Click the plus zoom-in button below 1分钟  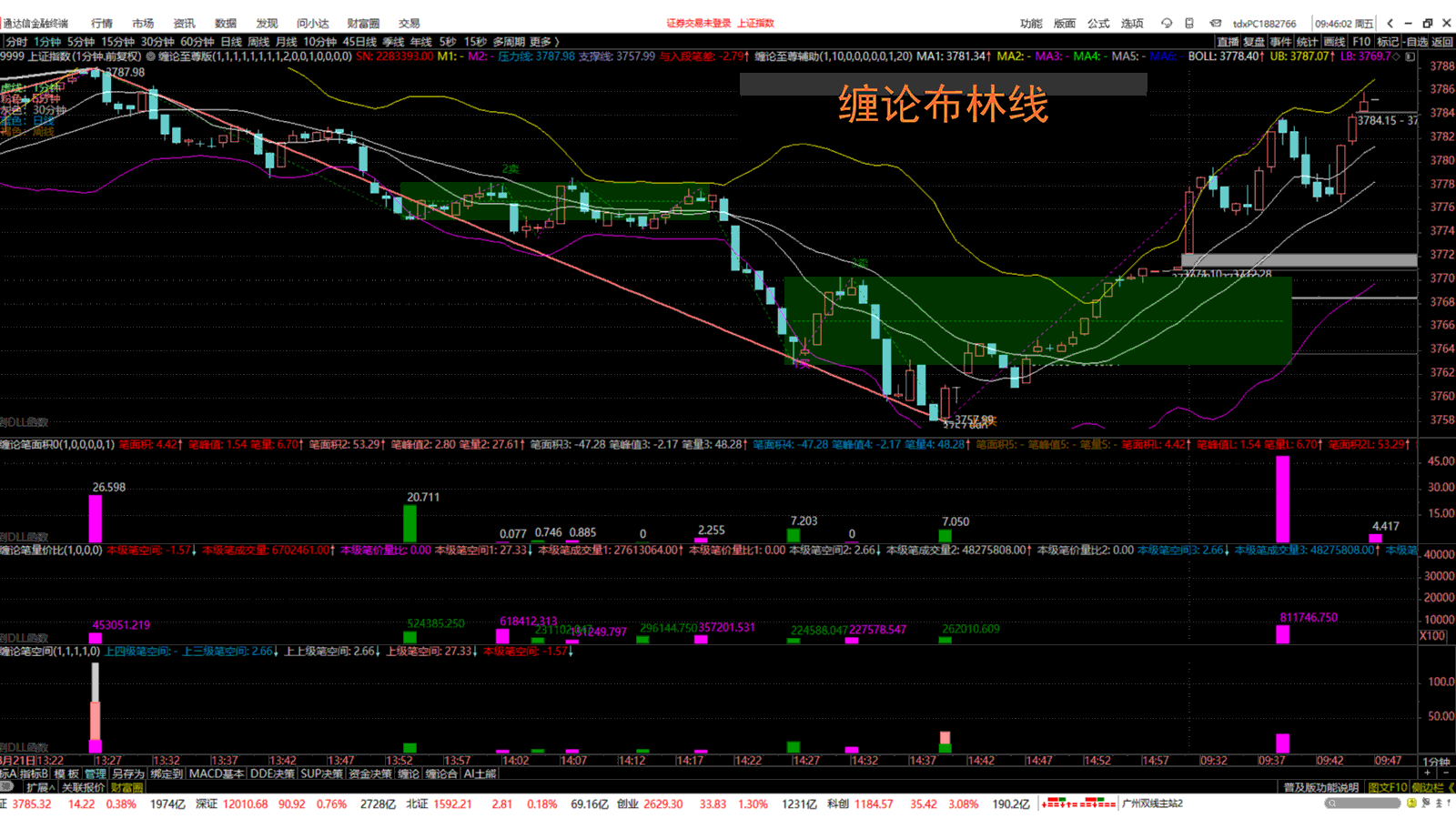1427,773
